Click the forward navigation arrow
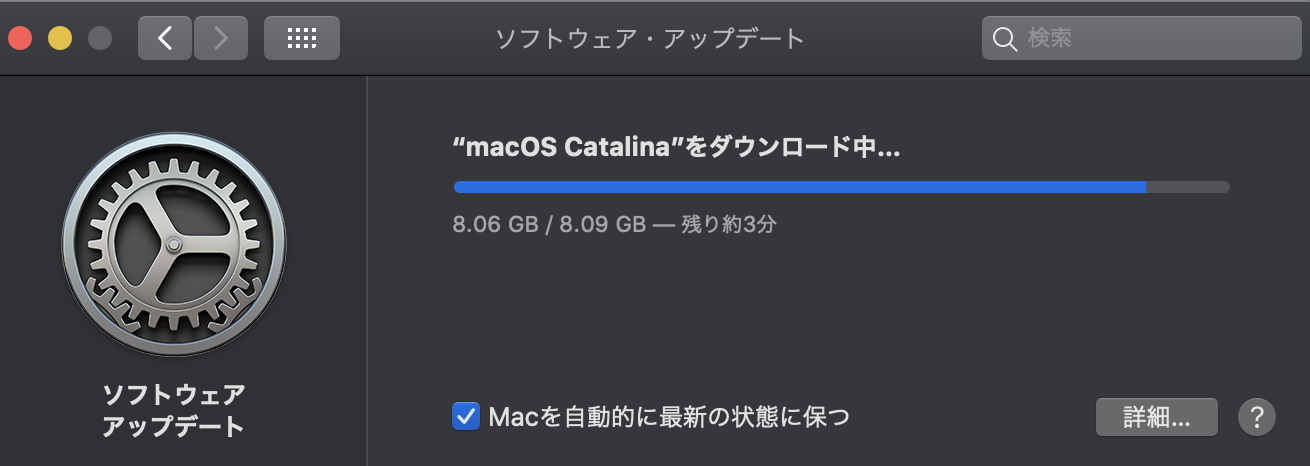The width and height of the screenshot is (1310, 466). [x=221, y=39]
